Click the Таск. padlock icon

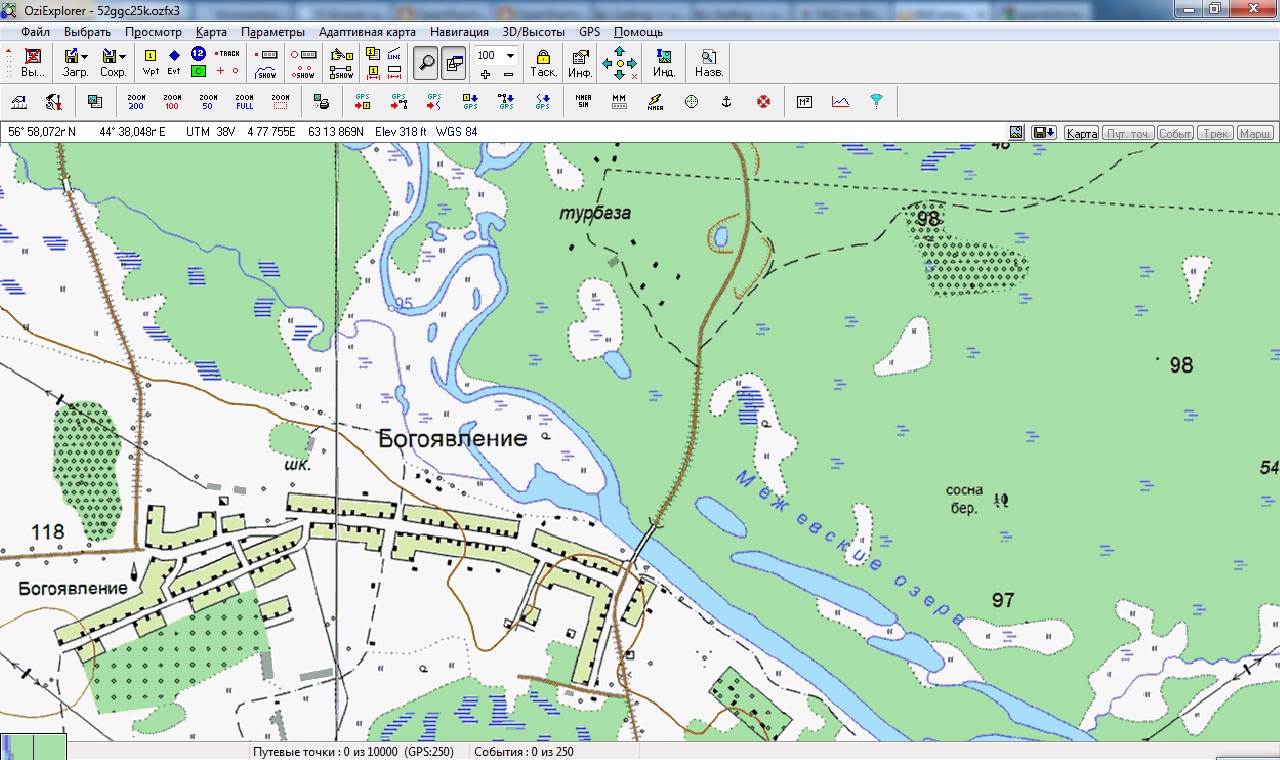click(x=543, y=63)
